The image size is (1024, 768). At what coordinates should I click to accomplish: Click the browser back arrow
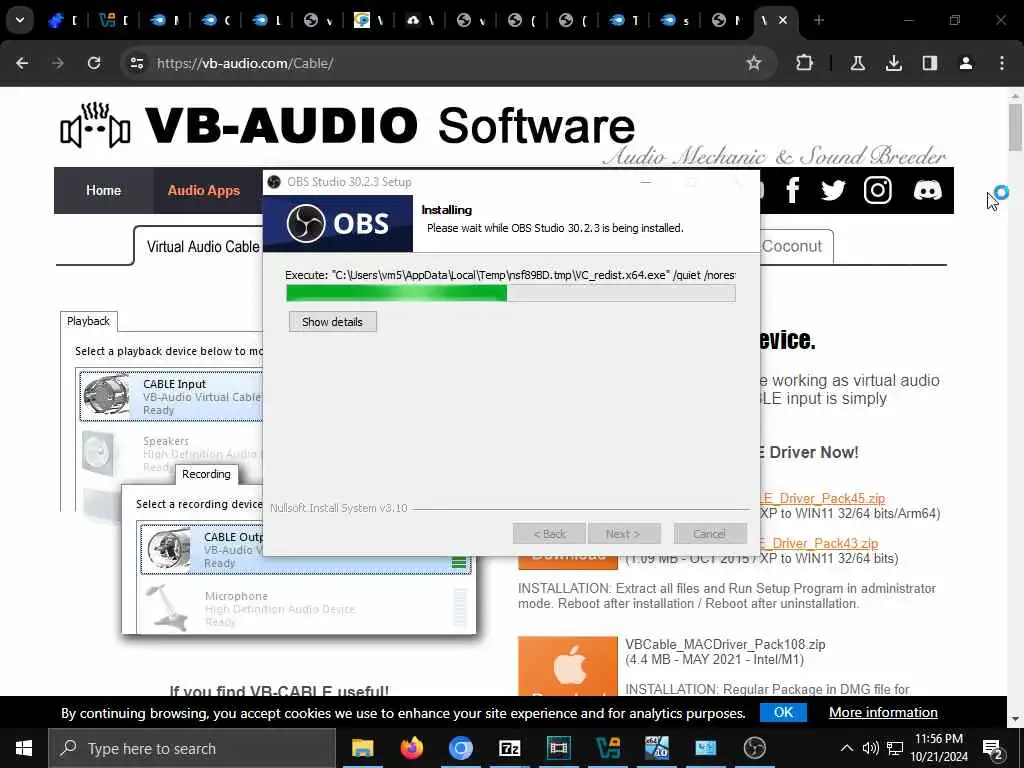point(22,63)
